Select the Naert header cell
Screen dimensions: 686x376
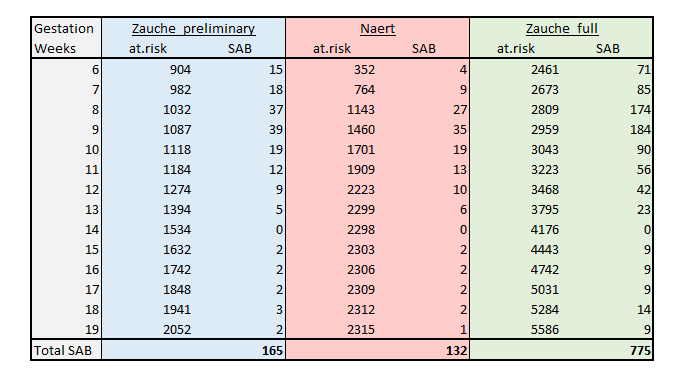pos(378,29)
